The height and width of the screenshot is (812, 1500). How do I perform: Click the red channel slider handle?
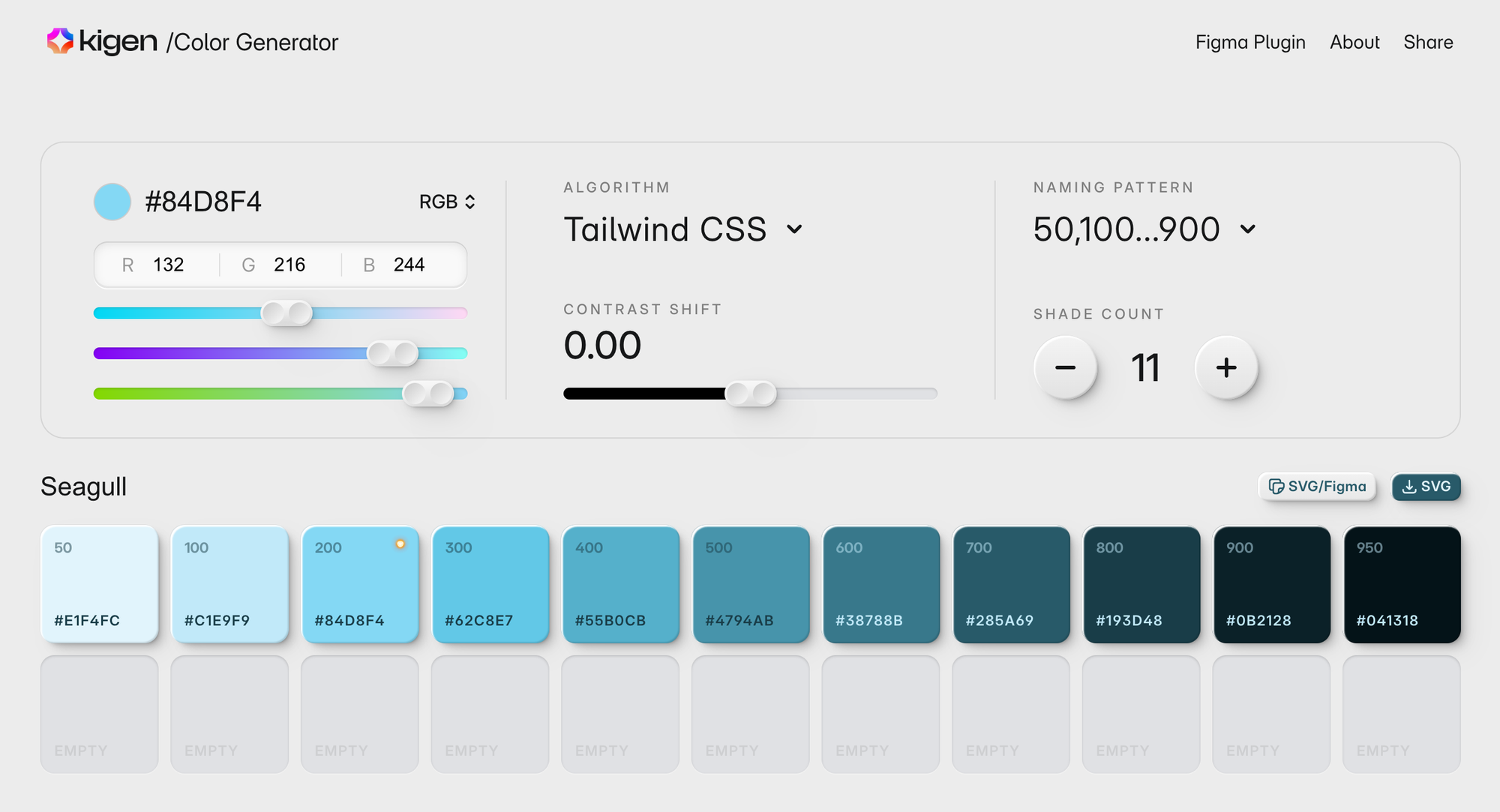click(x=286, y=313)
